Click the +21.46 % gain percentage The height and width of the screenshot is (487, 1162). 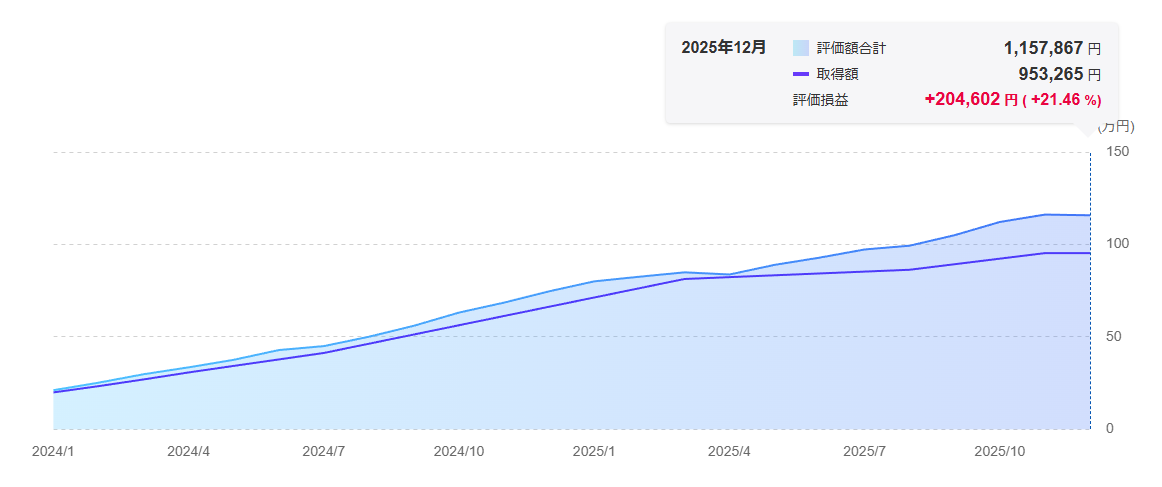pyautogui.click(x=1062, y=100)
